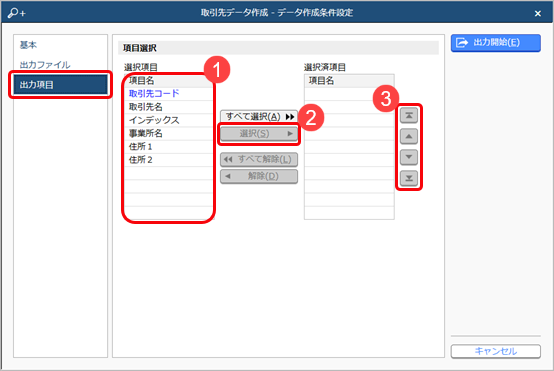Click the すべて解除(L) button
Screen dimensions: 554x371
coord(259,159)
